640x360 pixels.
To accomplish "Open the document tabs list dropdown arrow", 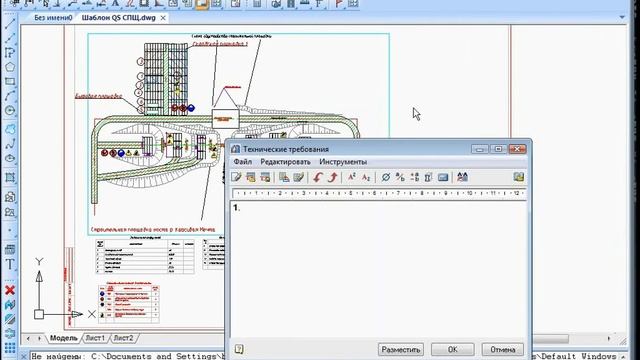I will (x=622, y=17).
